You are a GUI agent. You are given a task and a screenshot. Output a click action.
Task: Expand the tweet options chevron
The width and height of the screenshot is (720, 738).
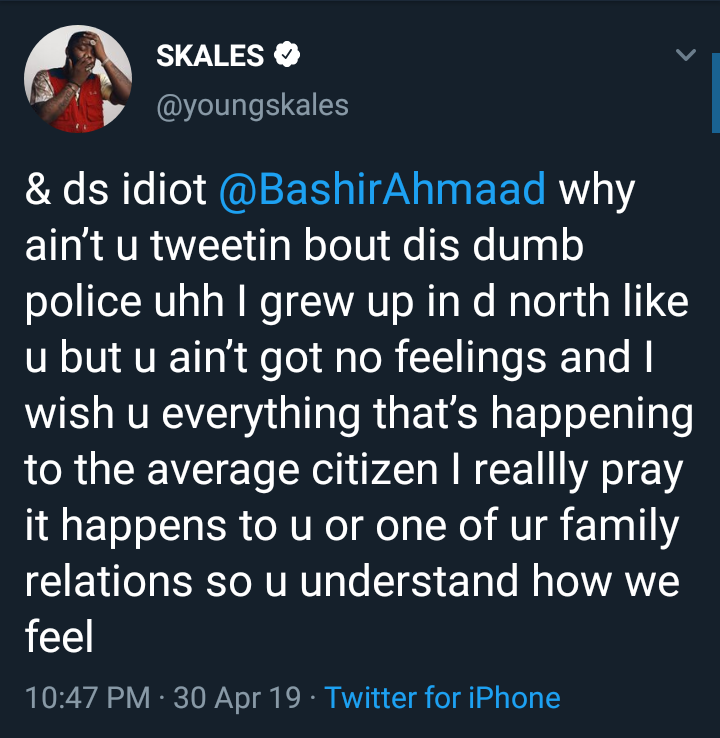point(685,56)
